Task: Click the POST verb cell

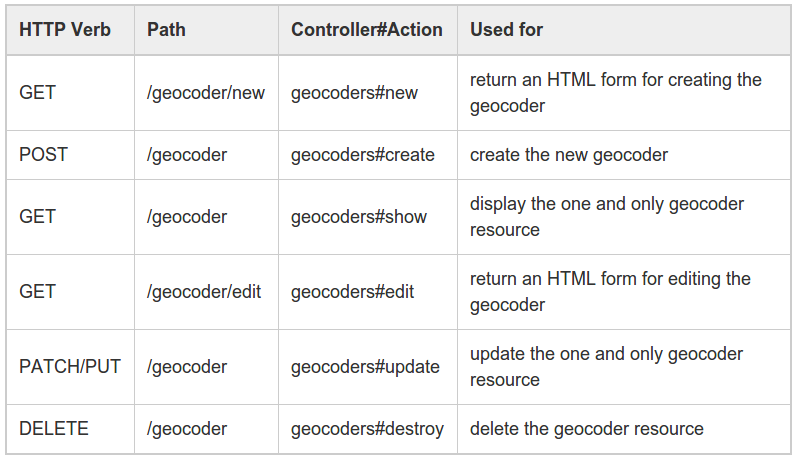Action: (x=43, y=155)
